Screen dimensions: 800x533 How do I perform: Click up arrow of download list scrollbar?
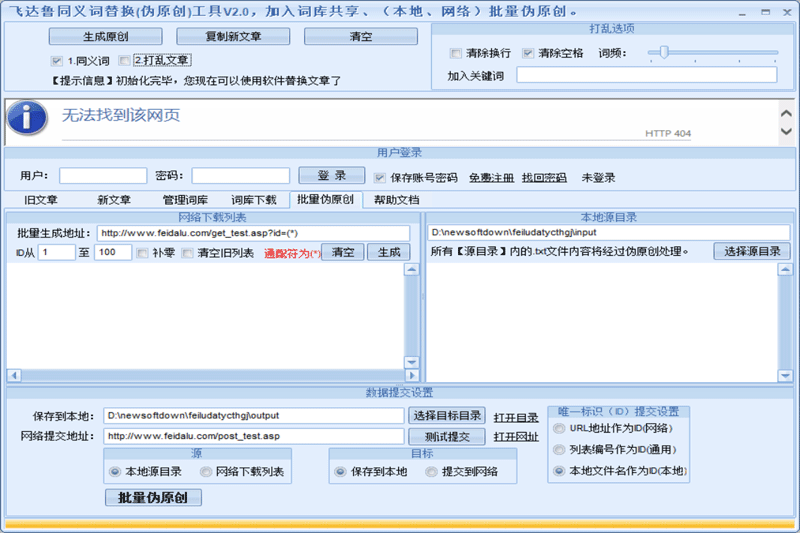(x=412, y=270)
